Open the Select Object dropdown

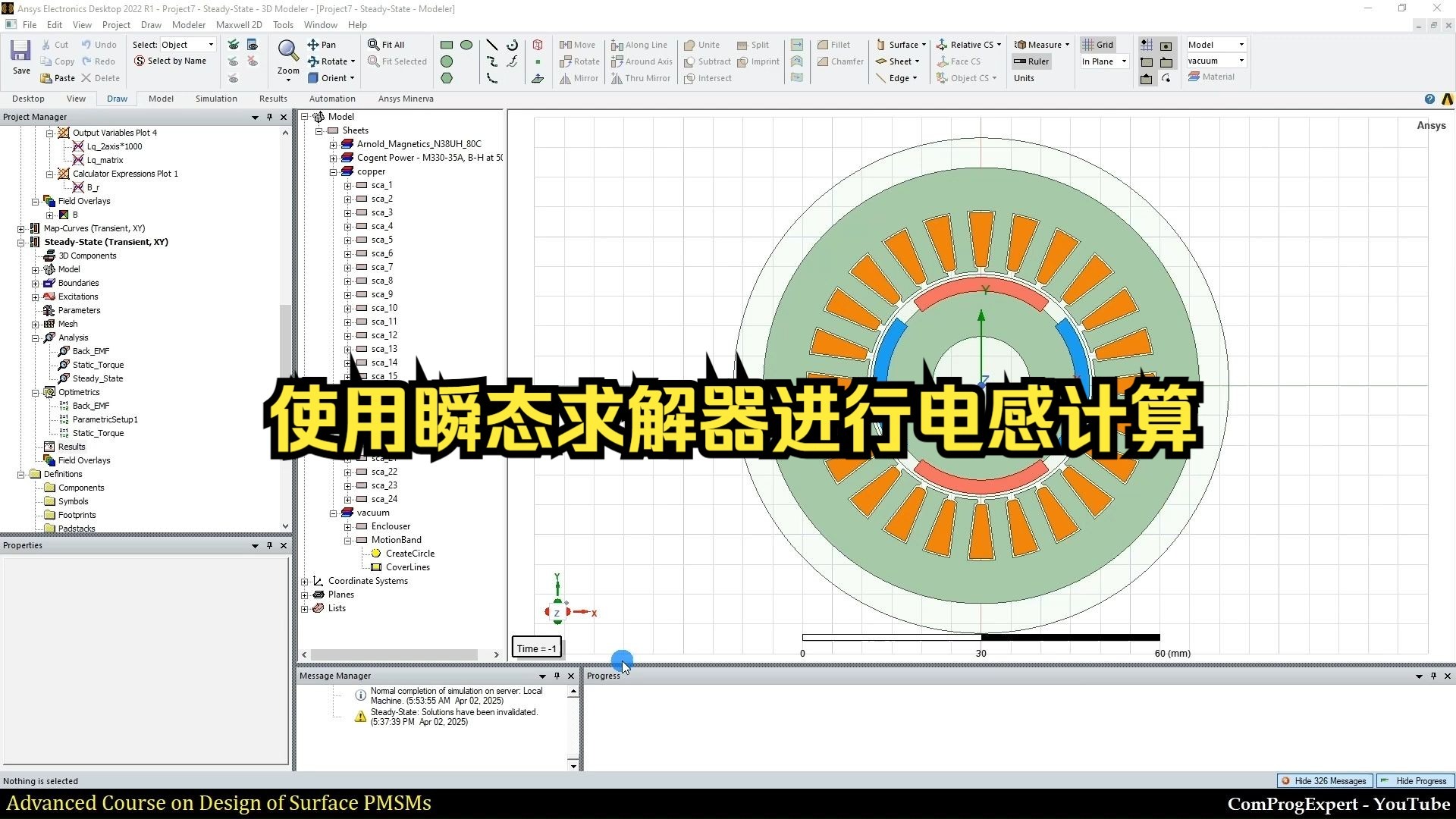click(x=211, y=45)
